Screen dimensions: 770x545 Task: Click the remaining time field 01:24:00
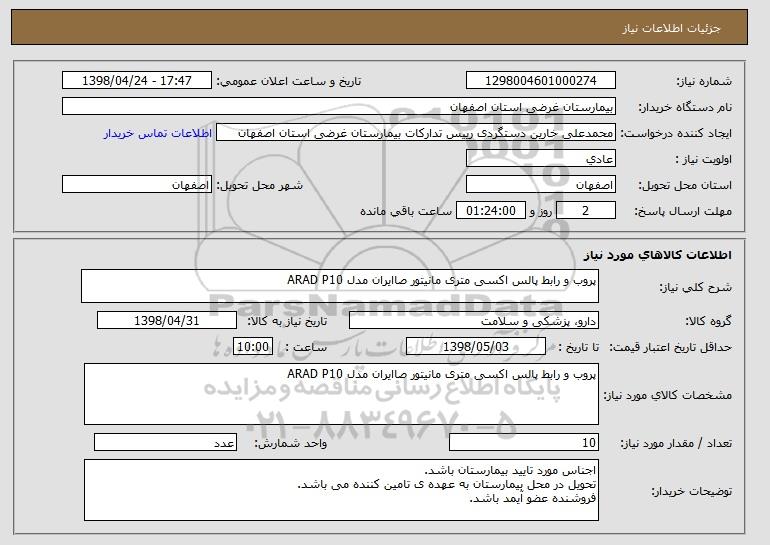point(491,211)
